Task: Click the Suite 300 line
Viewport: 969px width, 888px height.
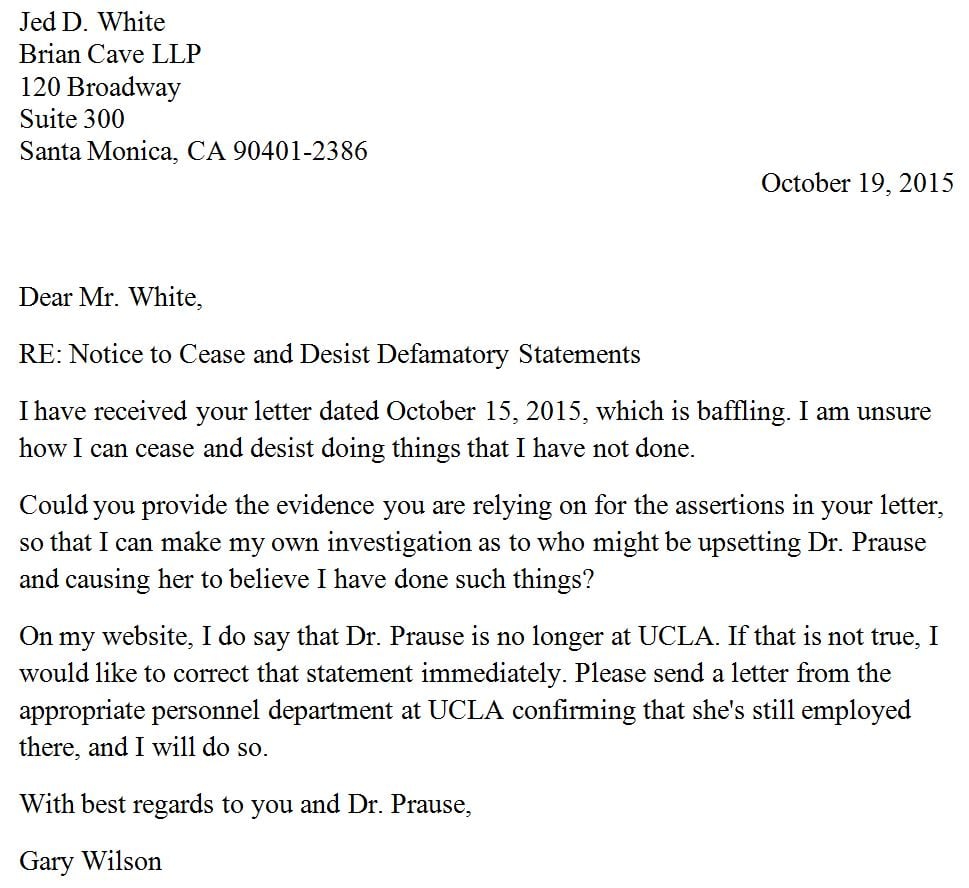Action: point(72,119)
